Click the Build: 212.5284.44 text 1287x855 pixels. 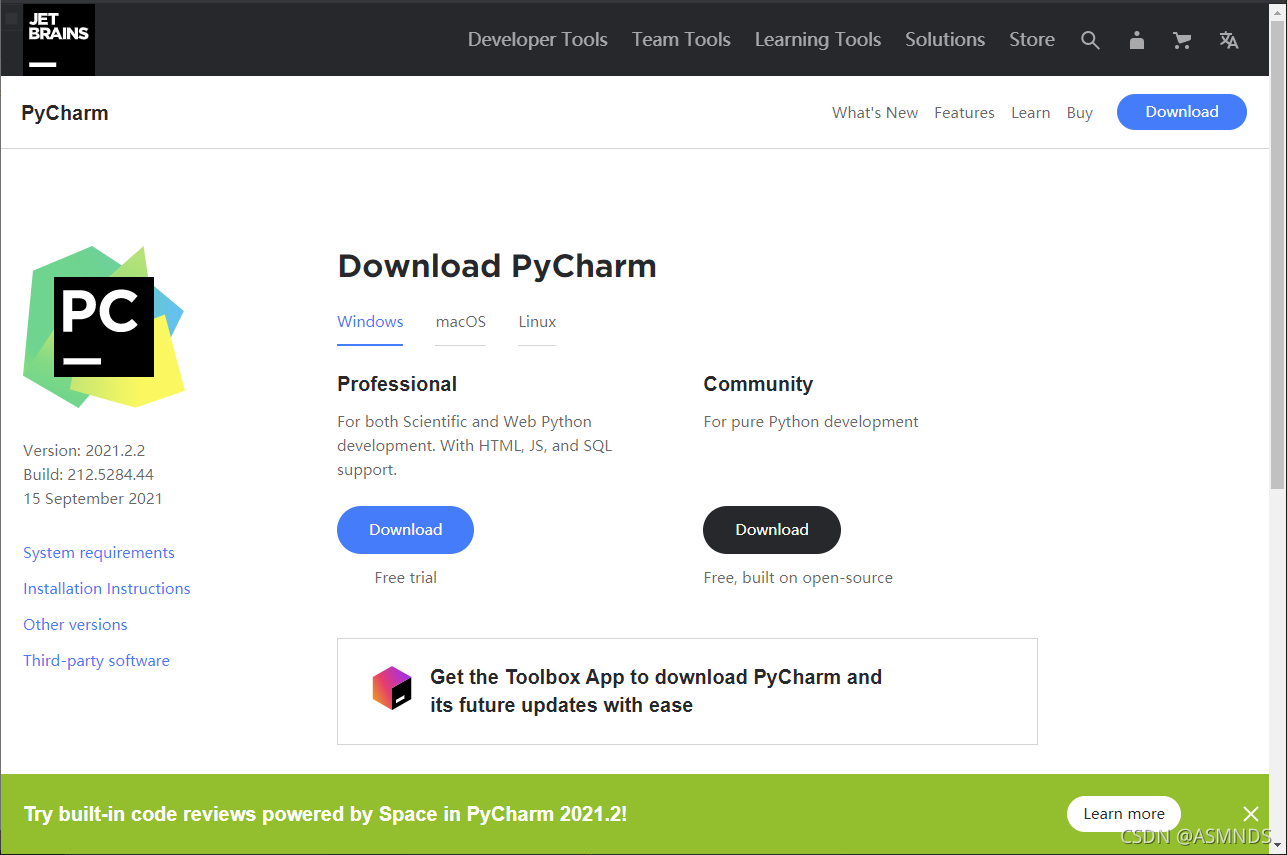point(88,475)
